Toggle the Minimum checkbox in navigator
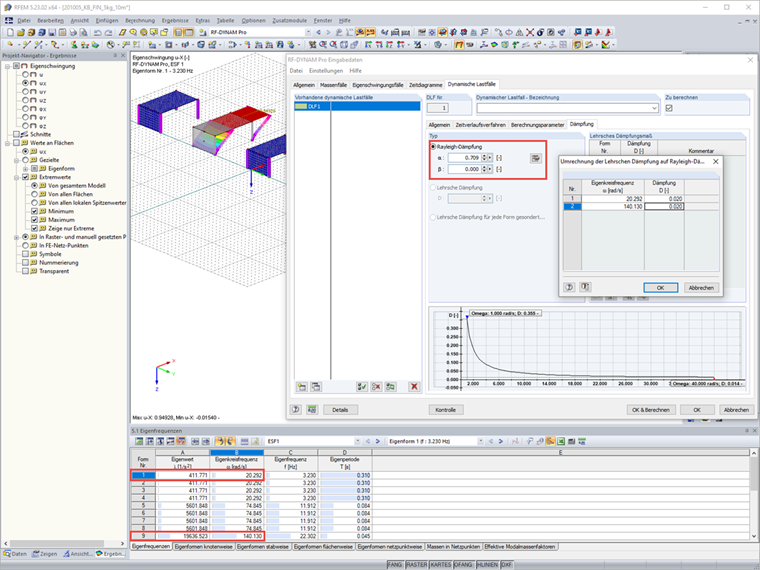The height and width of the screenshot is (570, 760). [34, 211]
